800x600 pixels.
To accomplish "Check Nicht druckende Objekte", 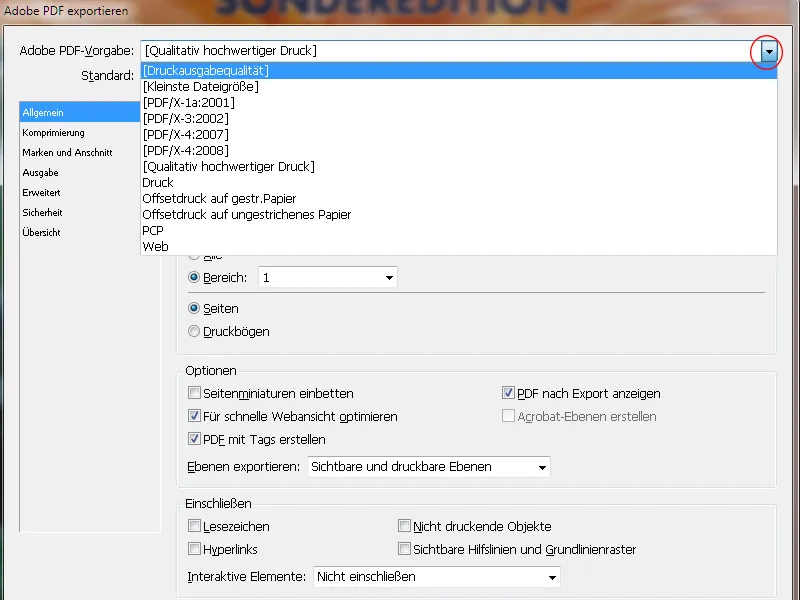I will [404, 526].
